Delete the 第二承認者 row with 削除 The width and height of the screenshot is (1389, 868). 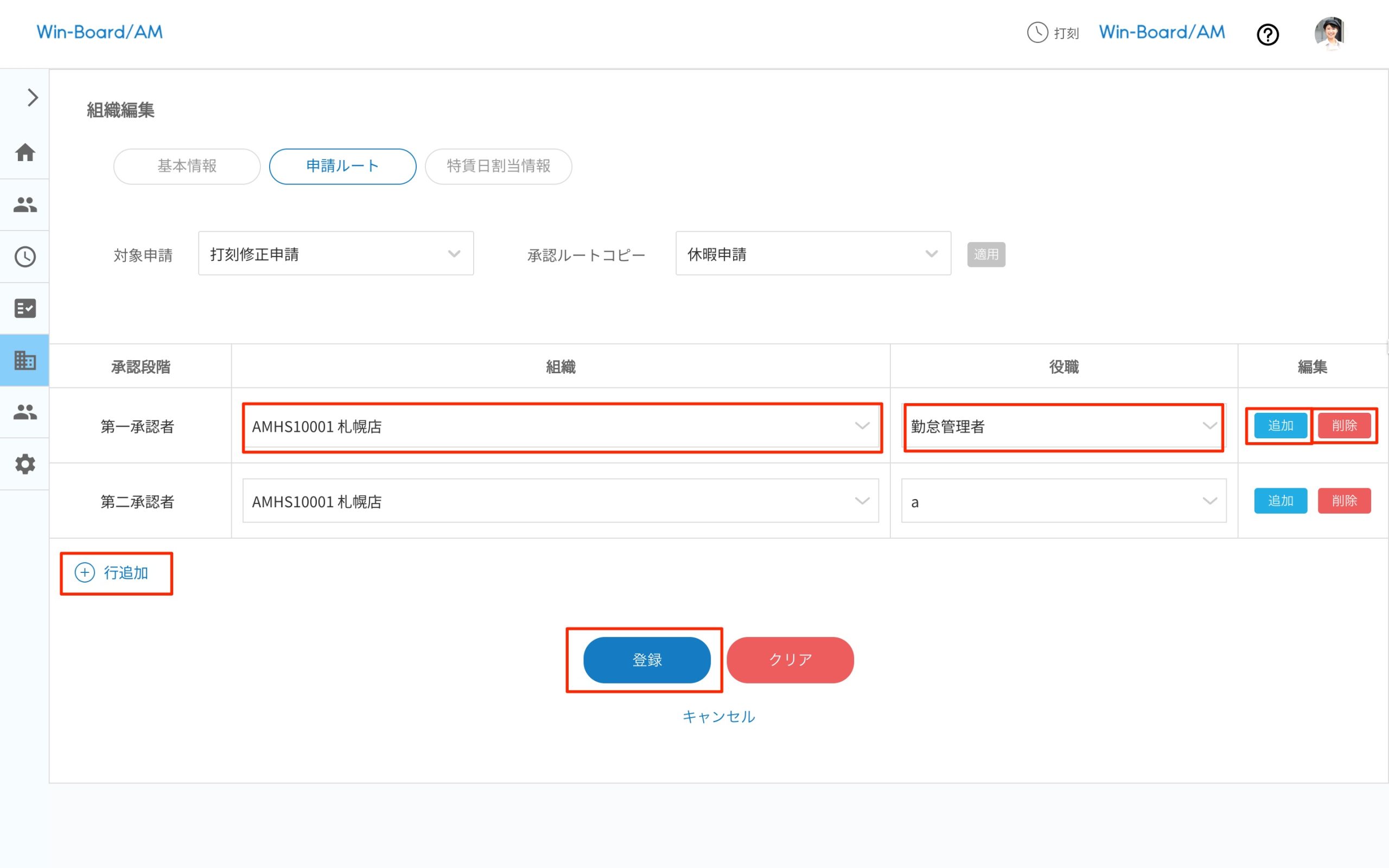click(x=1343, y=501)
